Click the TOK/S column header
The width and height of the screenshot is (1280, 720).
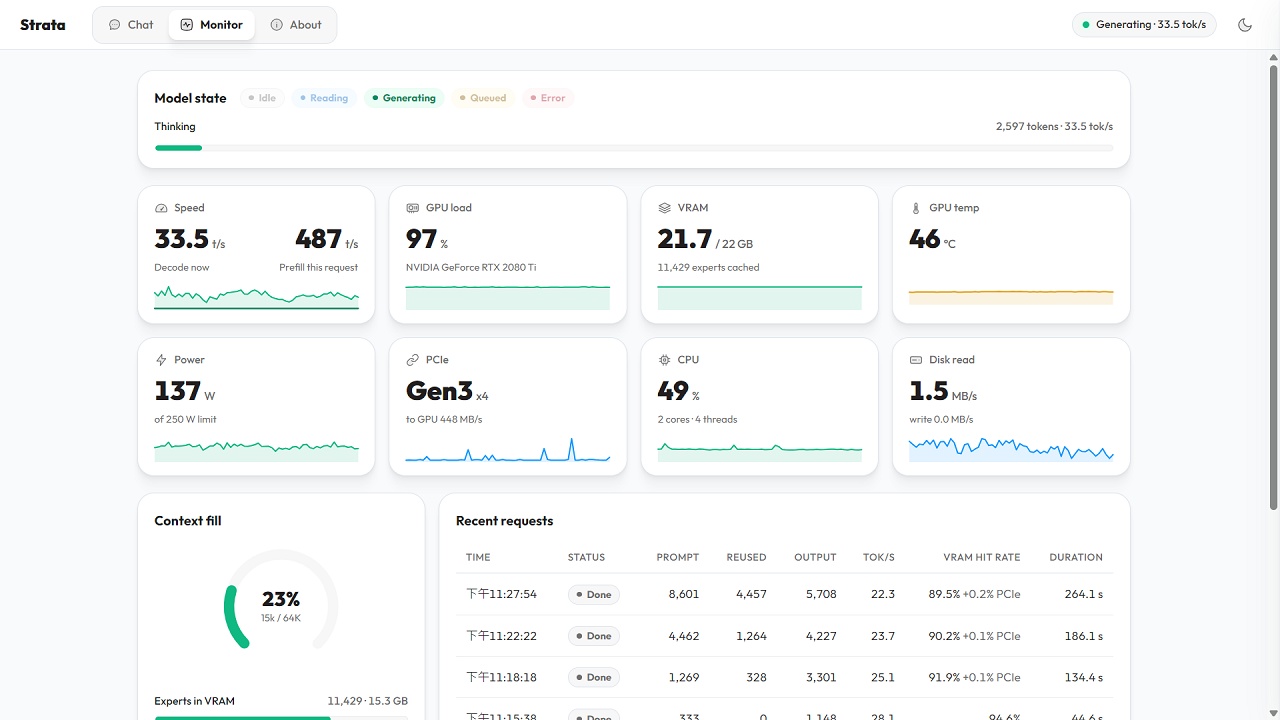click(879, 557)
